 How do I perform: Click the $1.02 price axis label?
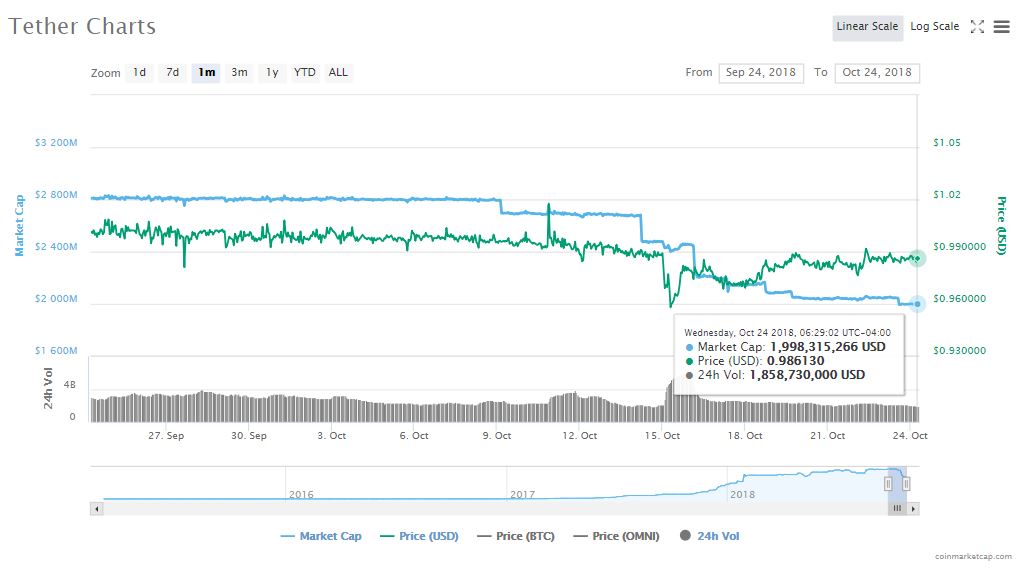[947, 195]
